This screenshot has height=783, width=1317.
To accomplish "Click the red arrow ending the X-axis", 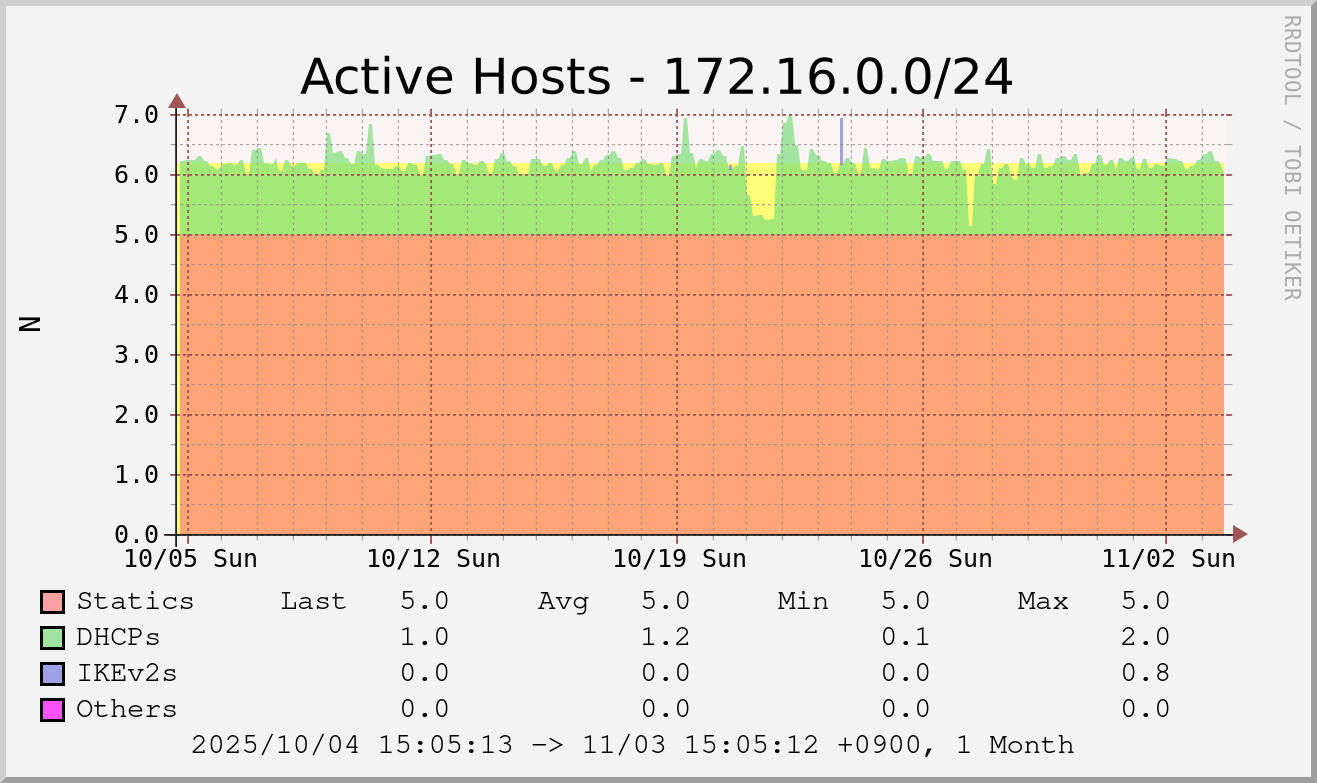I will 1240,534.
